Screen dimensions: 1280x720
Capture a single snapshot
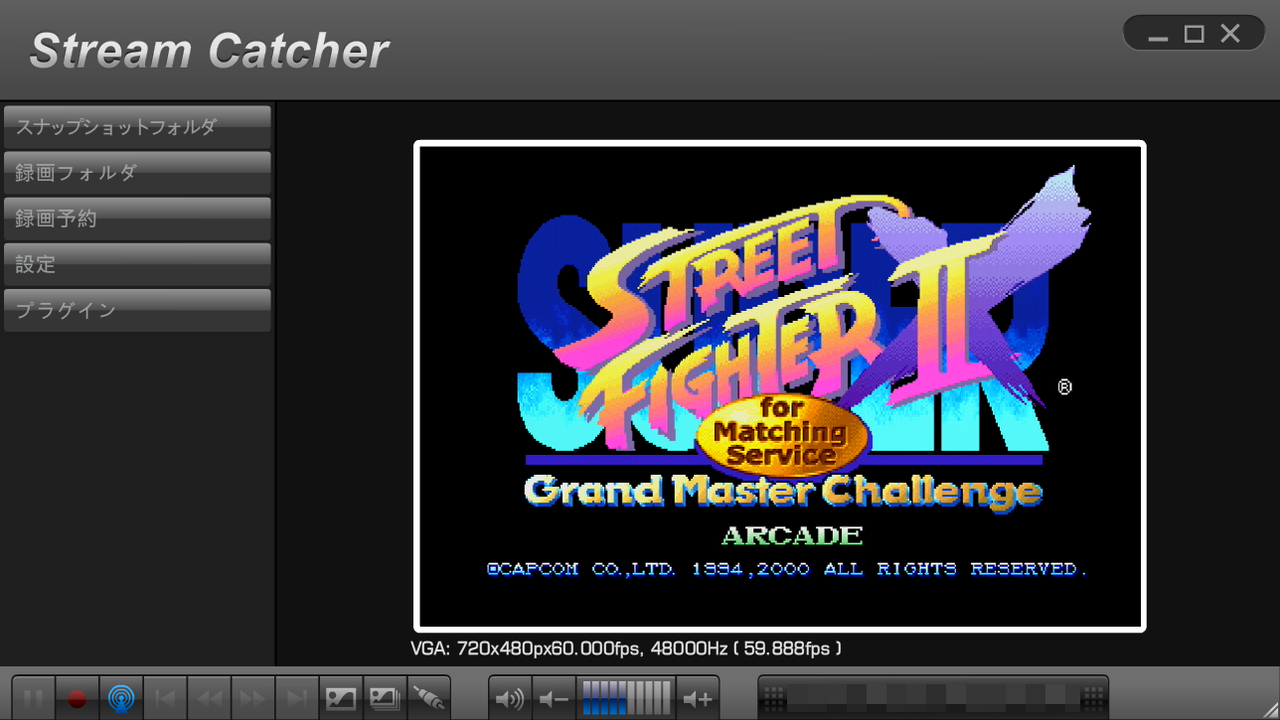(x=341, y=697)
